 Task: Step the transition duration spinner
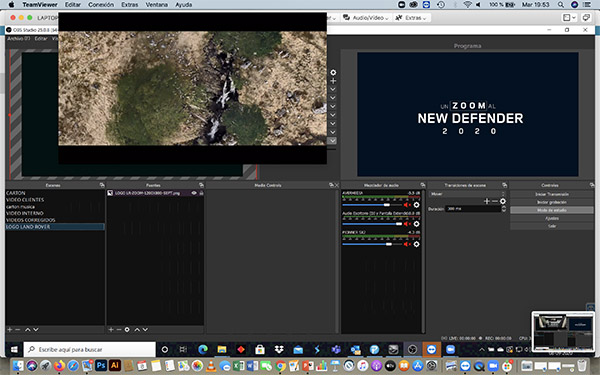point(504,209)
